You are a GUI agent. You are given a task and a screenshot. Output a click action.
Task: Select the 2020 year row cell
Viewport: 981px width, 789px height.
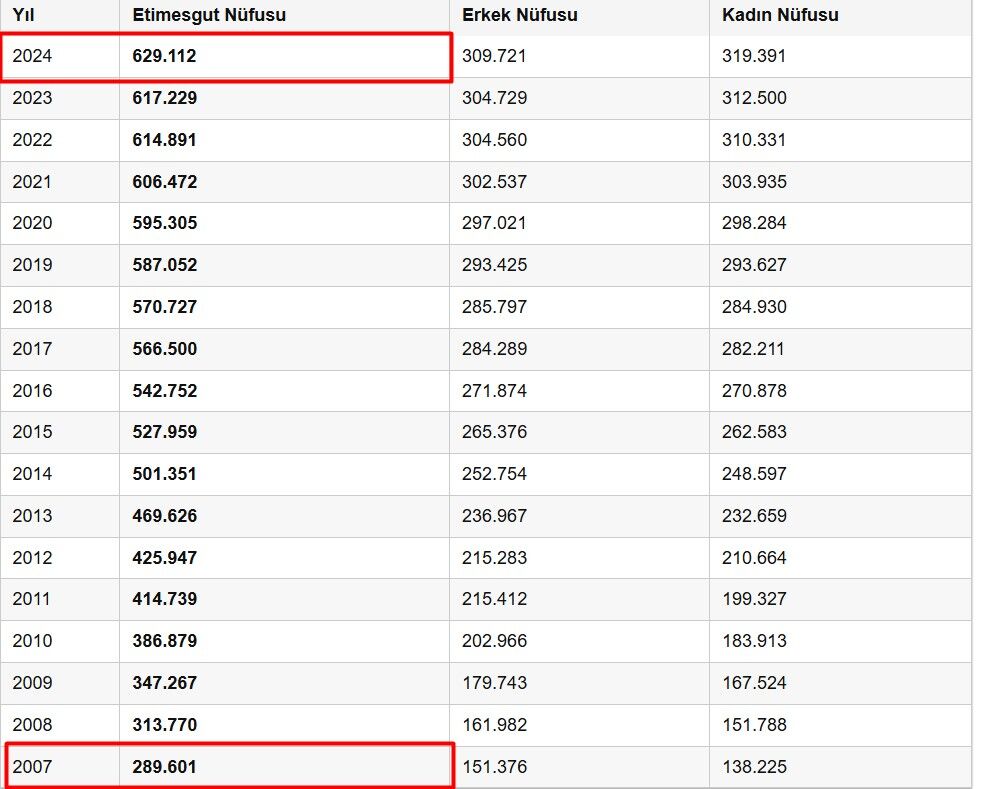click(32, 223)
